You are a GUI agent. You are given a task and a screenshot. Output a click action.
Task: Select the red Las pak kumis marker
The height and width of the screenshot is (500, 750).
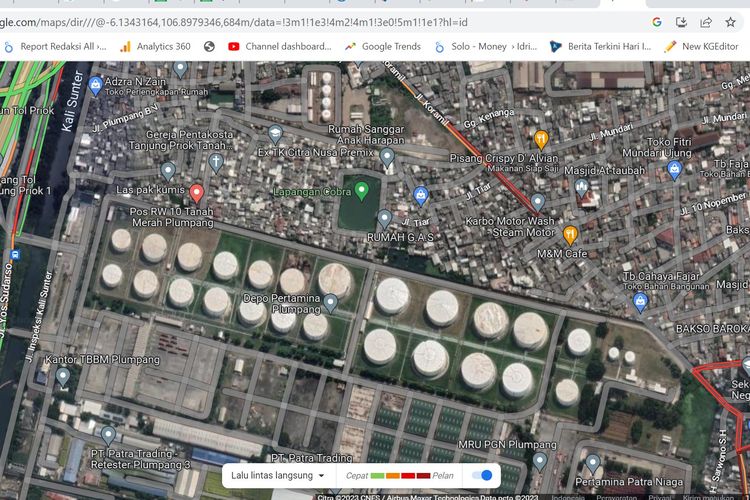(197, 193)
